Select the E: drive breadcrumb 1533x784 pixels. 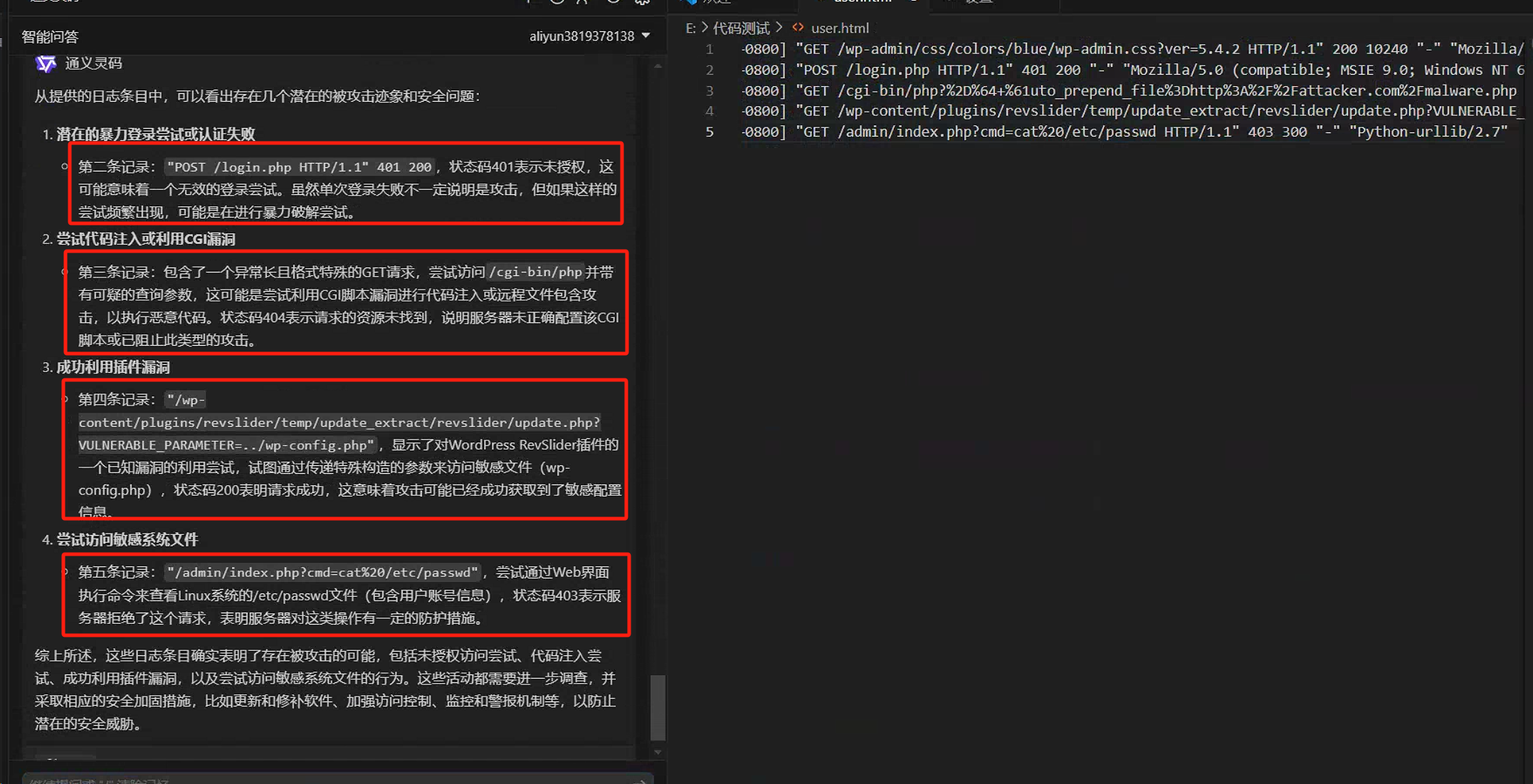coord(690,28)
